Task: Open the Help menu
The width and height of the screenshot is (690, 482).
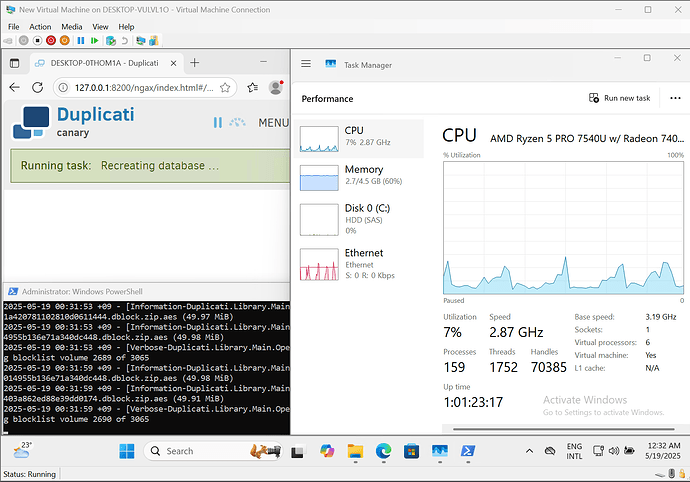Action: pyautogui.click(x=126, y=27)
